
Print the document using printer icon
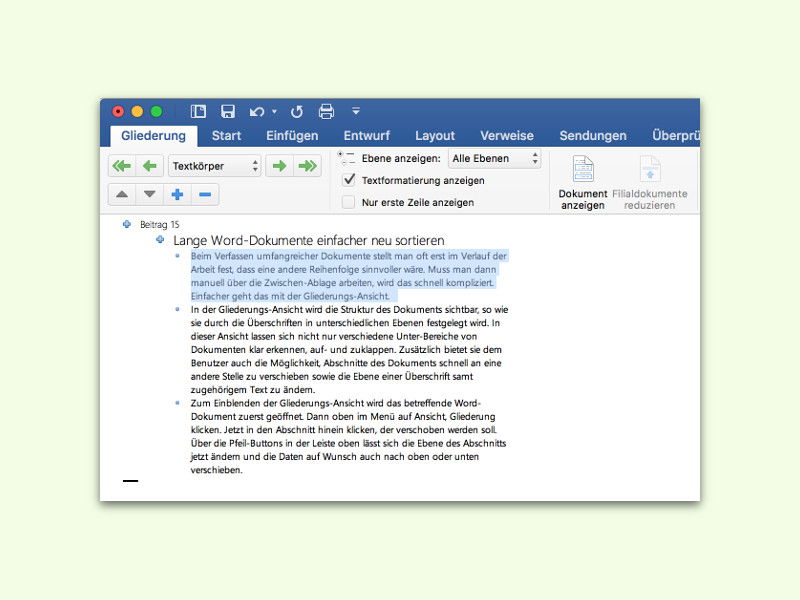(327, 111)
